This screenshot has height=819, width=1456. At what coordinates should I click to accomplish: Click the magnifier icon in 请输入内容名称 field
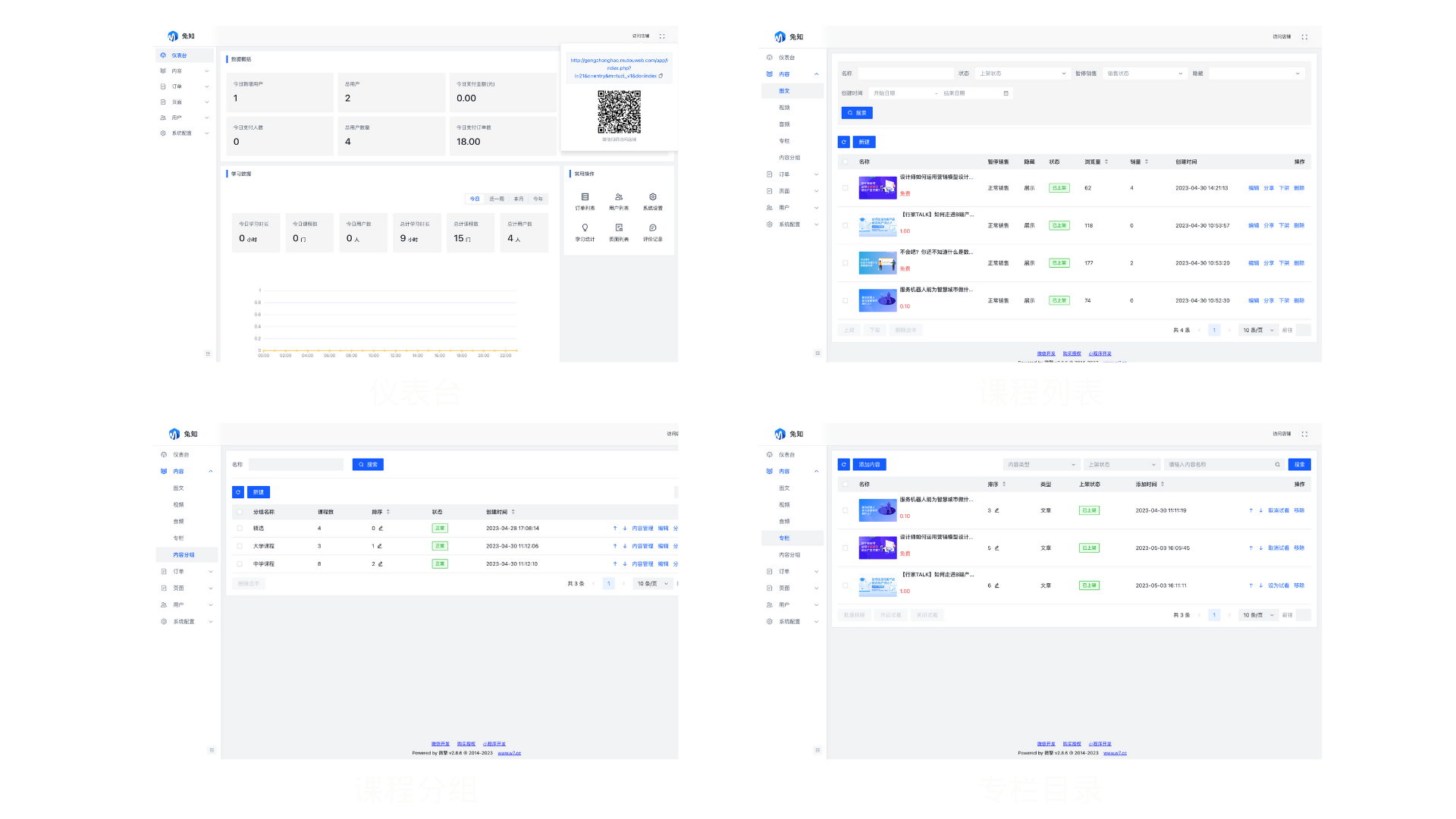[1278, 465]
